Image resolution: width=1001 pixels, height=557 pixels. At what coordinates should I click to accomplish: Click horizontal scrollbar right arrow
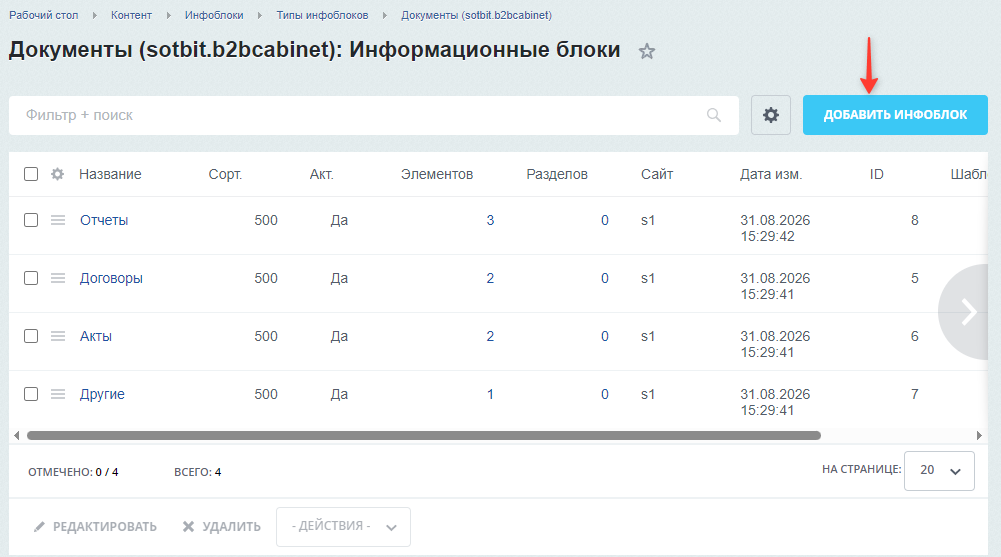979,435
